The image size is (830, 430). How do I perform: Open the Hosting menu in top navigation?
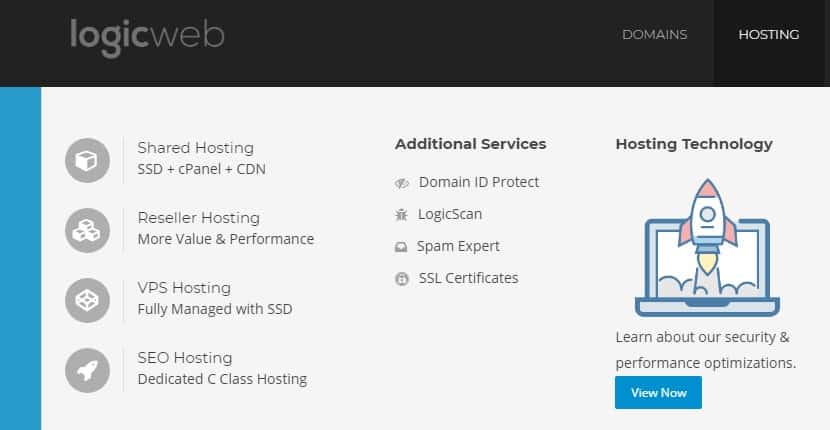(769, 34)
